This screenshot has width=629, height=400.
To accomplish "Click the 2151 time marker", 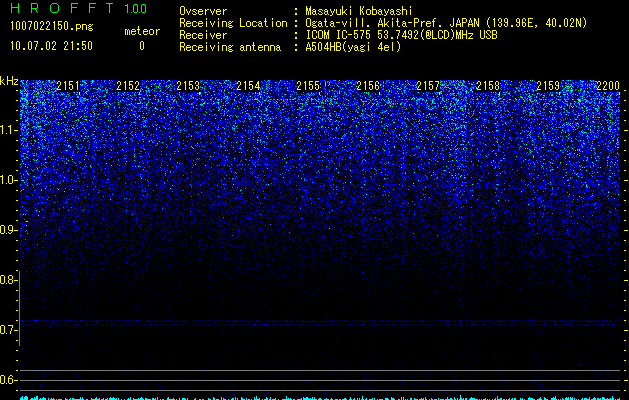I will [68, 85].
